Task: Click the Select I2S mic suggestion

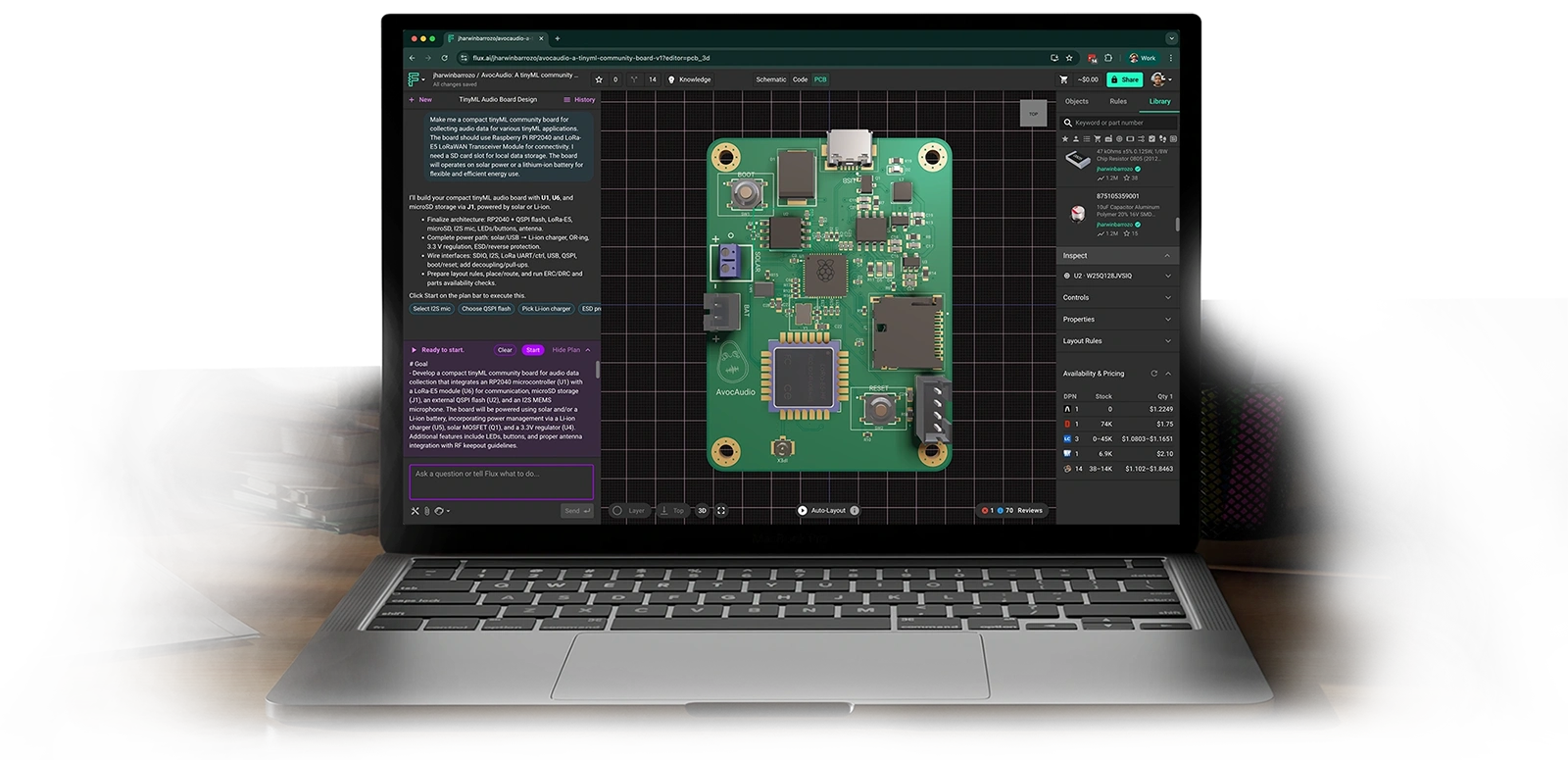Action: click(432, 309)
